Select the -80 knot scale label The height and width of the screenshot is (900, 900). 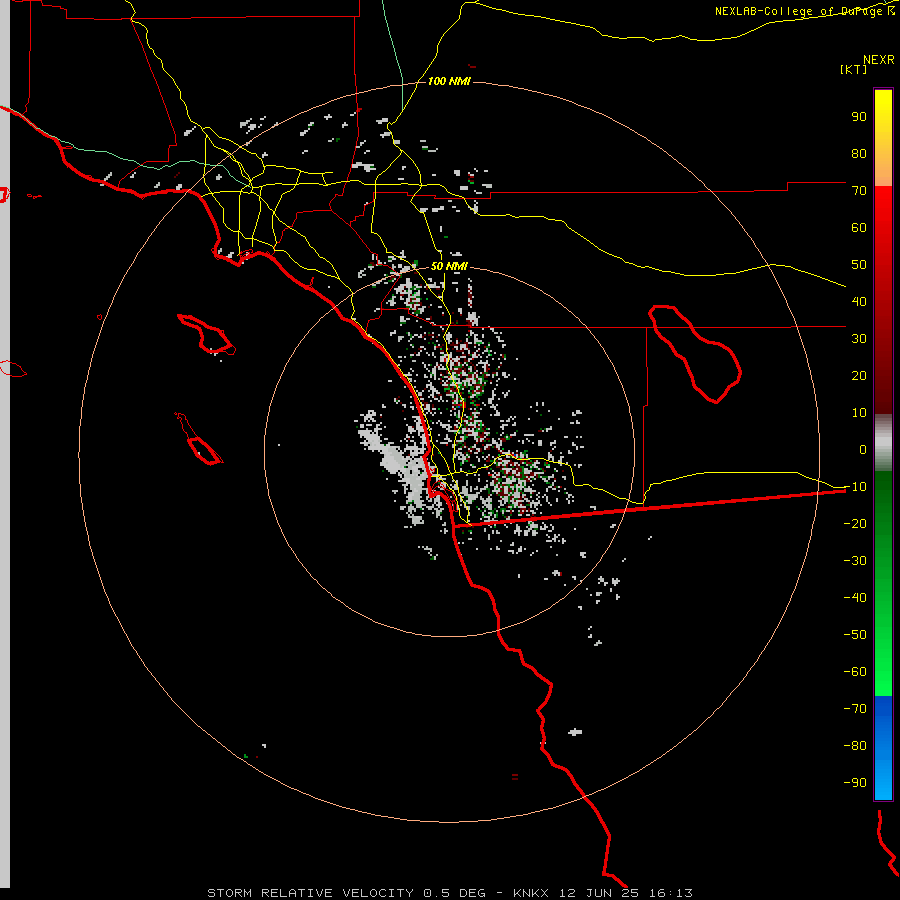(x=855, y=746)
